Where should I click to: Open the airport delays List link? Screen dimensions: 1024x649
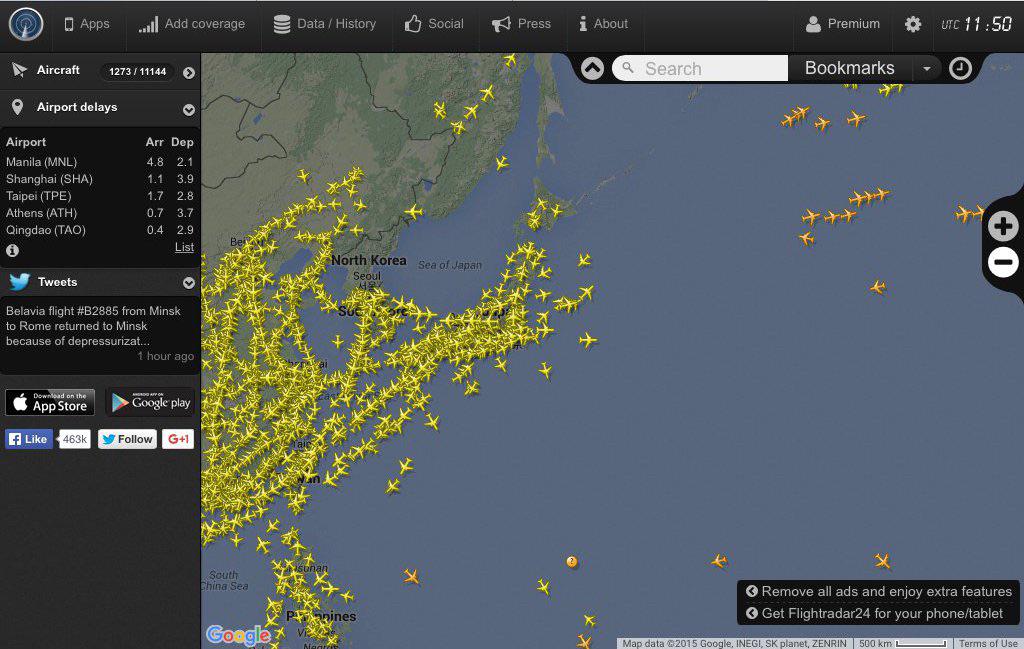(x=184, y=247)
